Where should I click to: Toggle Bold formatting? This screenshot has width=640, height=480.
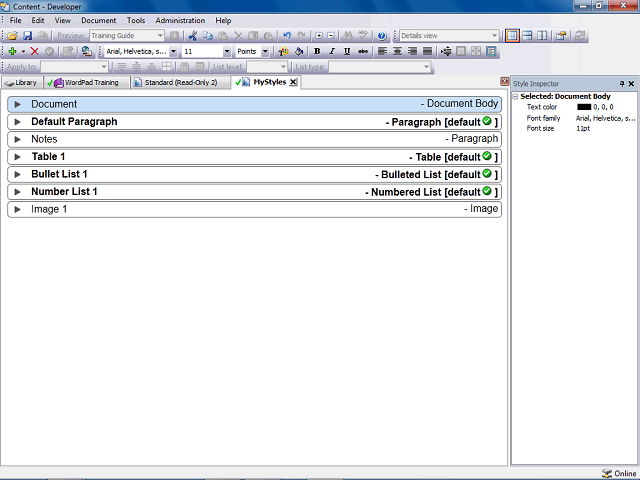click(317, 51)
